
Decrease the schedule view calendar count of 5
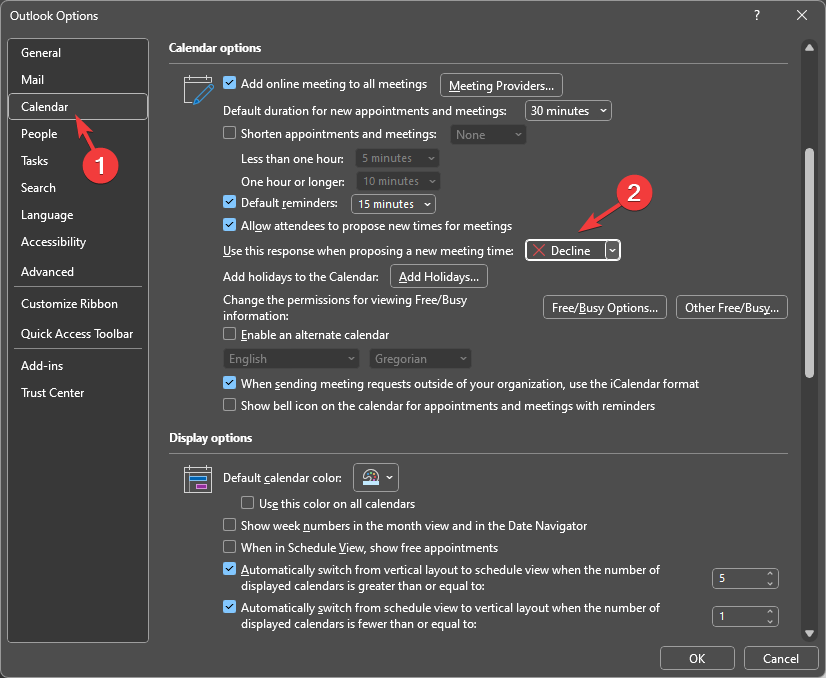[x=770, y=583]
